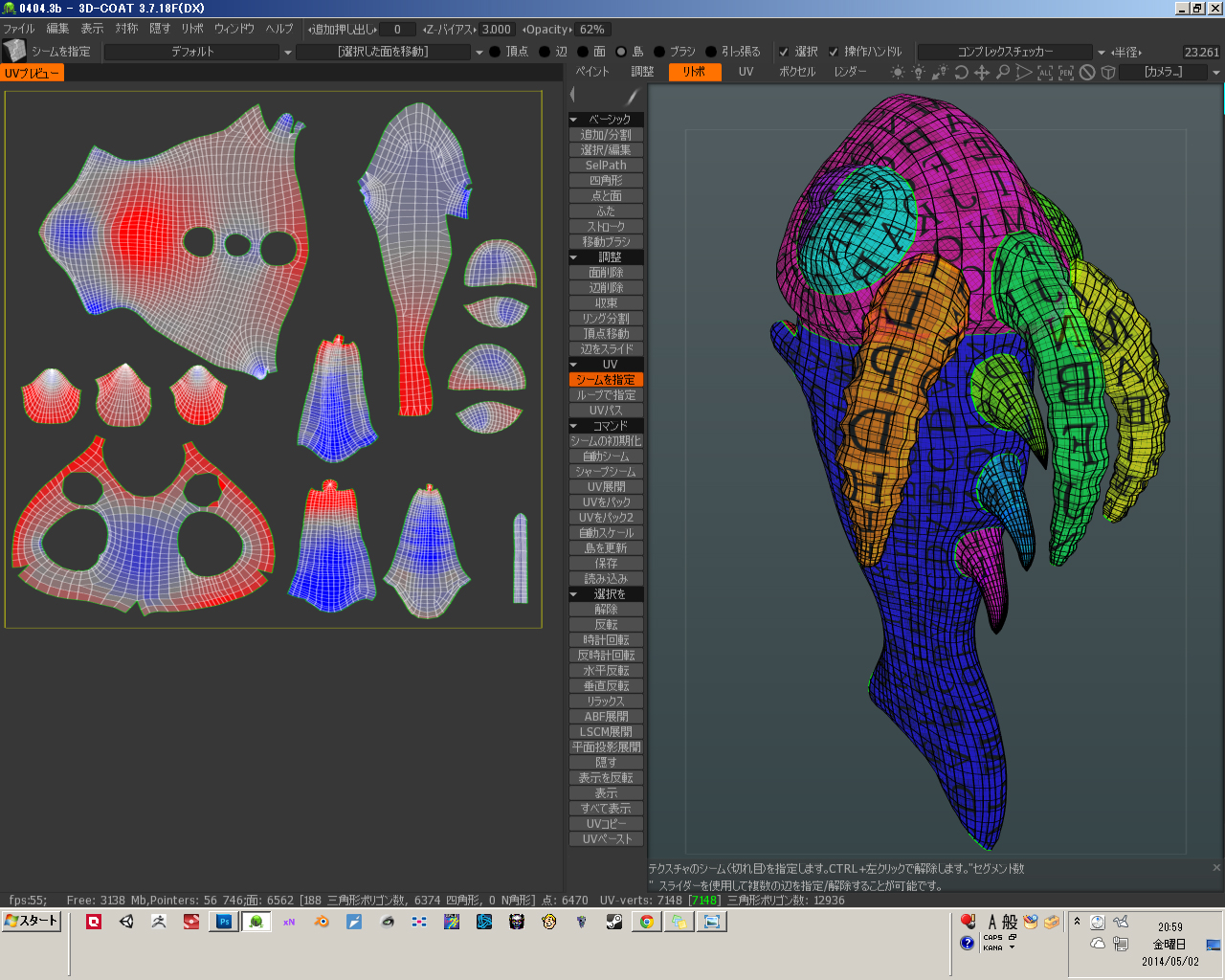The image size is (1225, 980).
Task: Collapse the コマンド section
Action: coord(606,426)
